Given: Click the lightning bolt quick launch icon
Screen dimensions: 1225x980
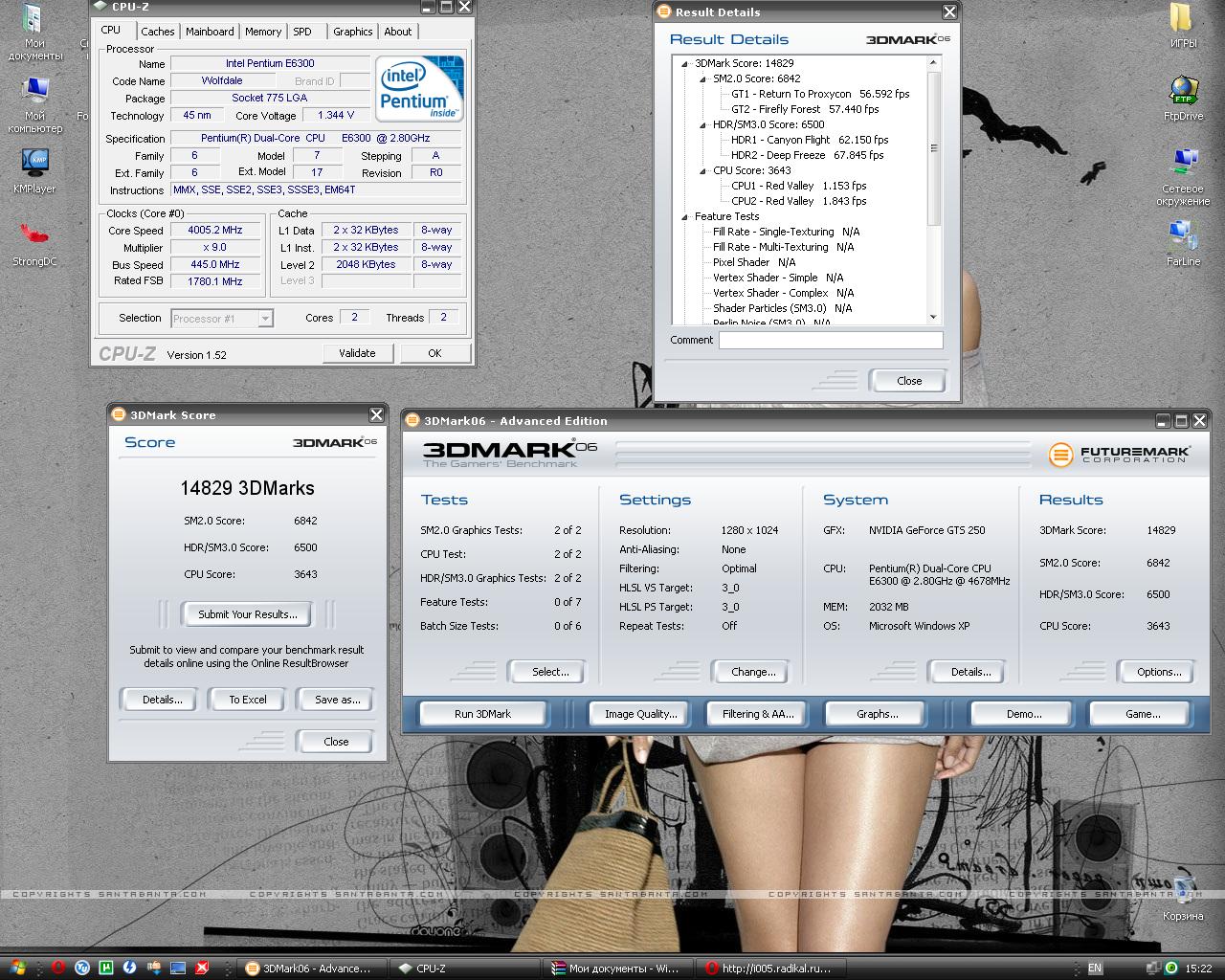Looking at the screenshot, I should pos(130,968).
